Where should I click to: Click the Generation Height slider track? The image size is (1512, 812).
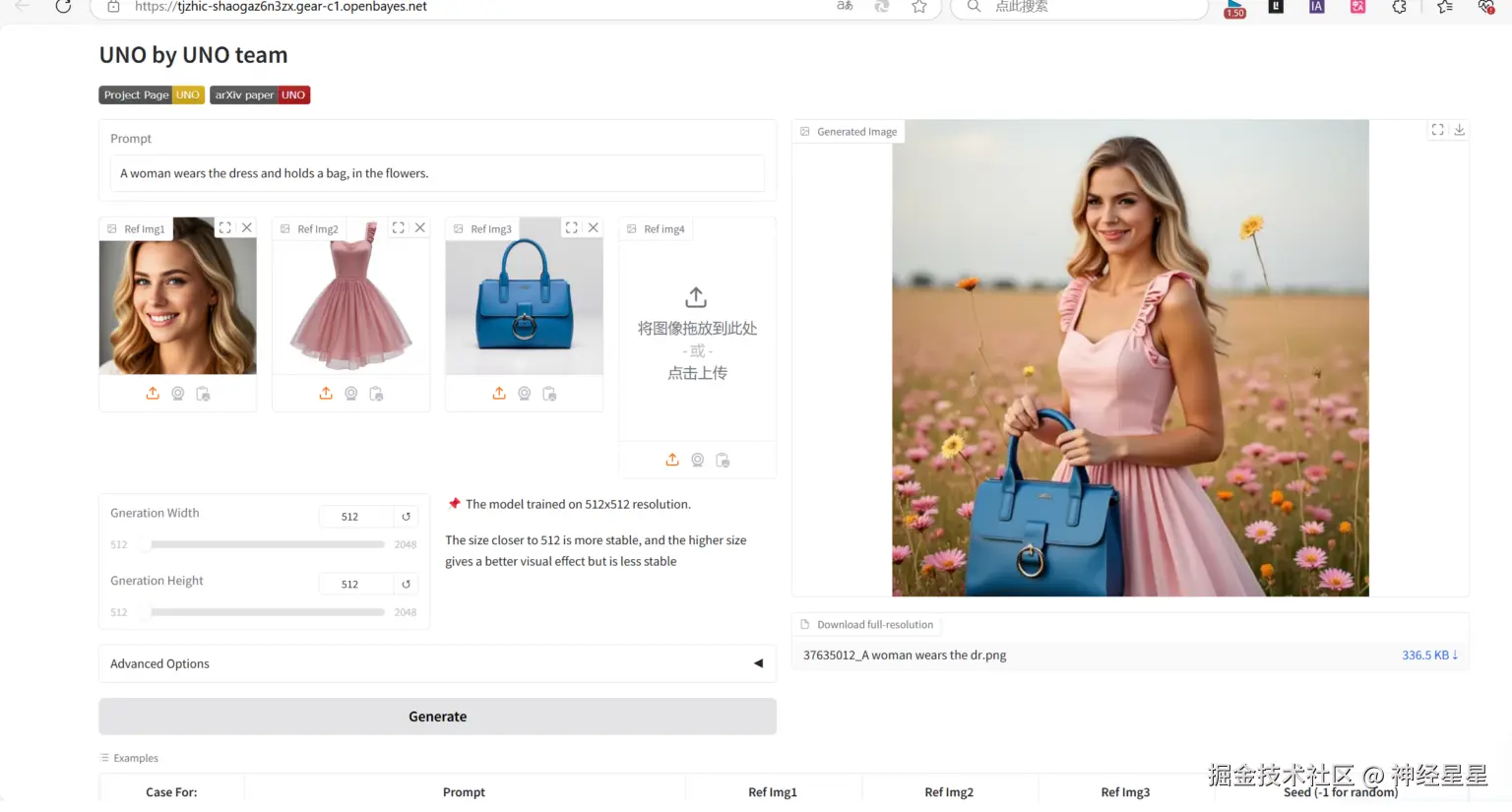click(266, 612)
